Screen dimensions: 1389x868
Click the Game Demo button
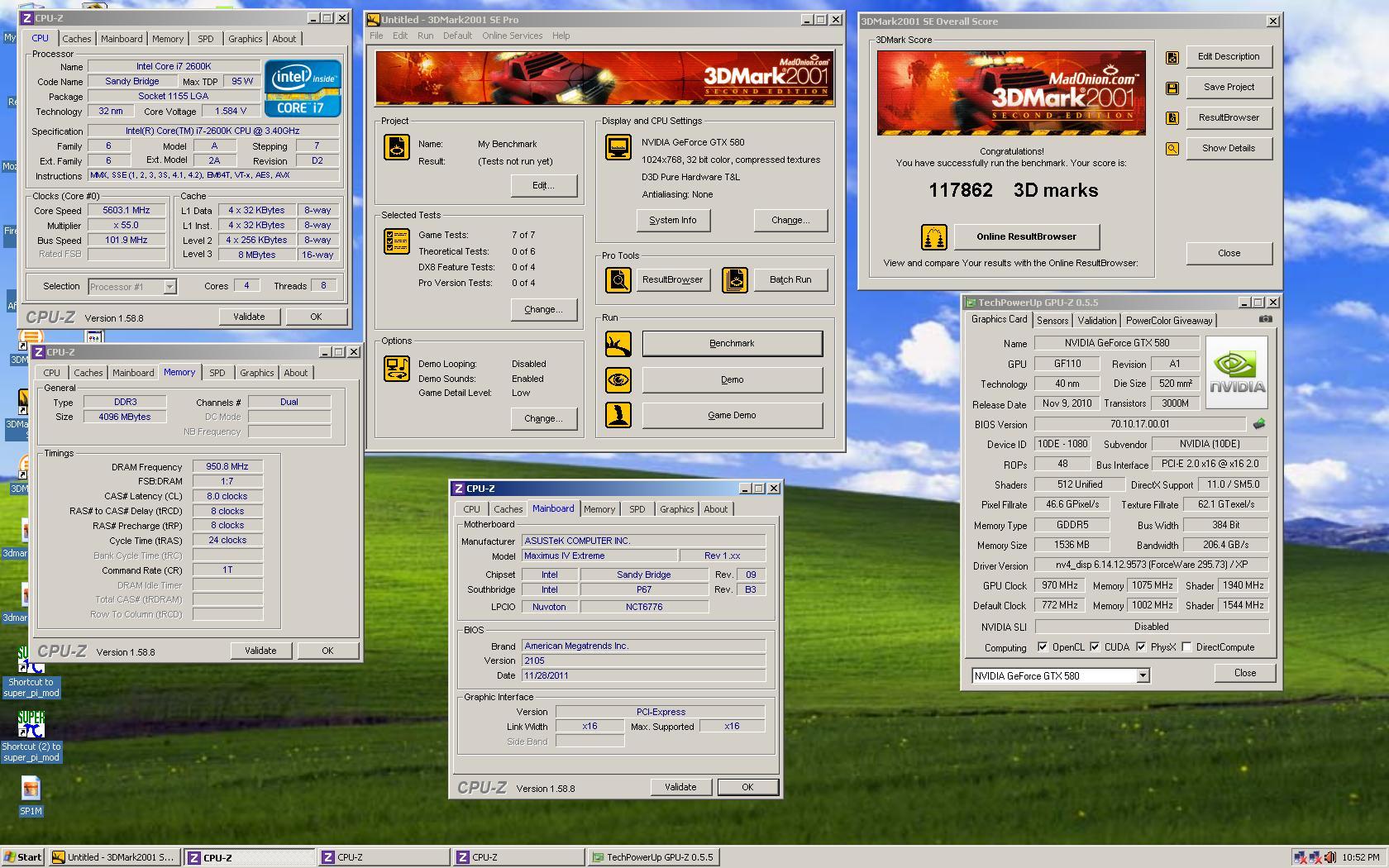[732, 416]
